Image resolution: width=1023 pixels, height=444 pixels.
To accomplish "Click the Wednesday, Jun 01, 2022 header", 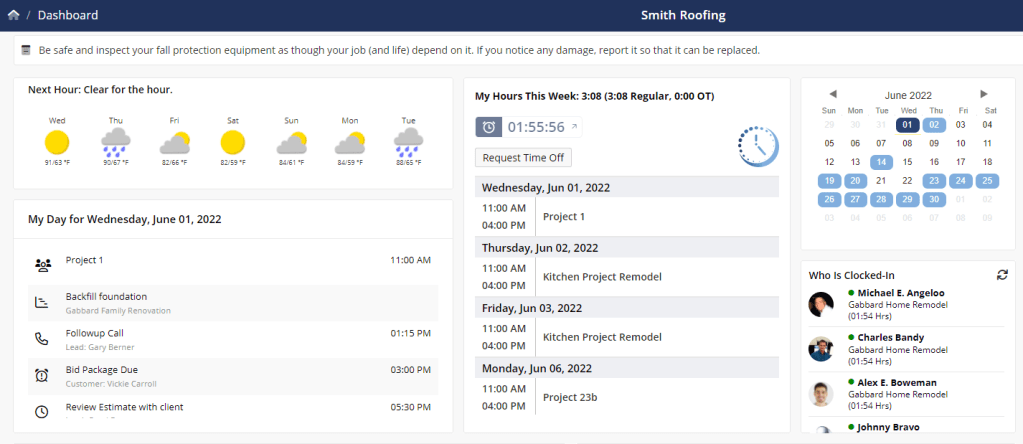I will (x=627, y=187).
